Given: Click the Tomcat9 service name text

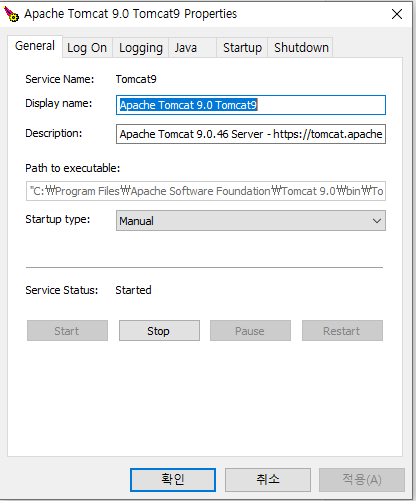Looking at the screenshot, I should (x=136, y=79).
